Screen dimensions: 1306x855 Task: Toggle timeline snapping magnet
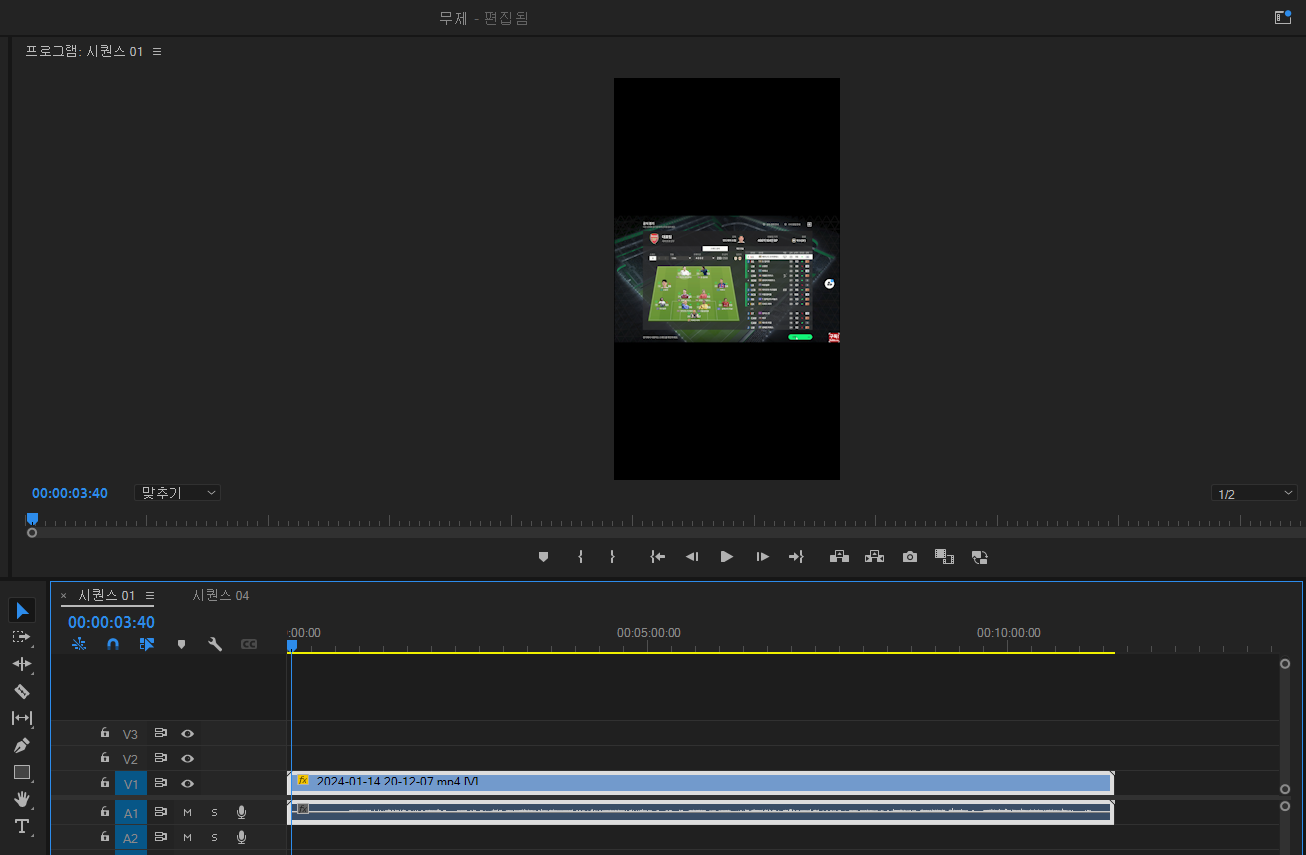[113, 645]
